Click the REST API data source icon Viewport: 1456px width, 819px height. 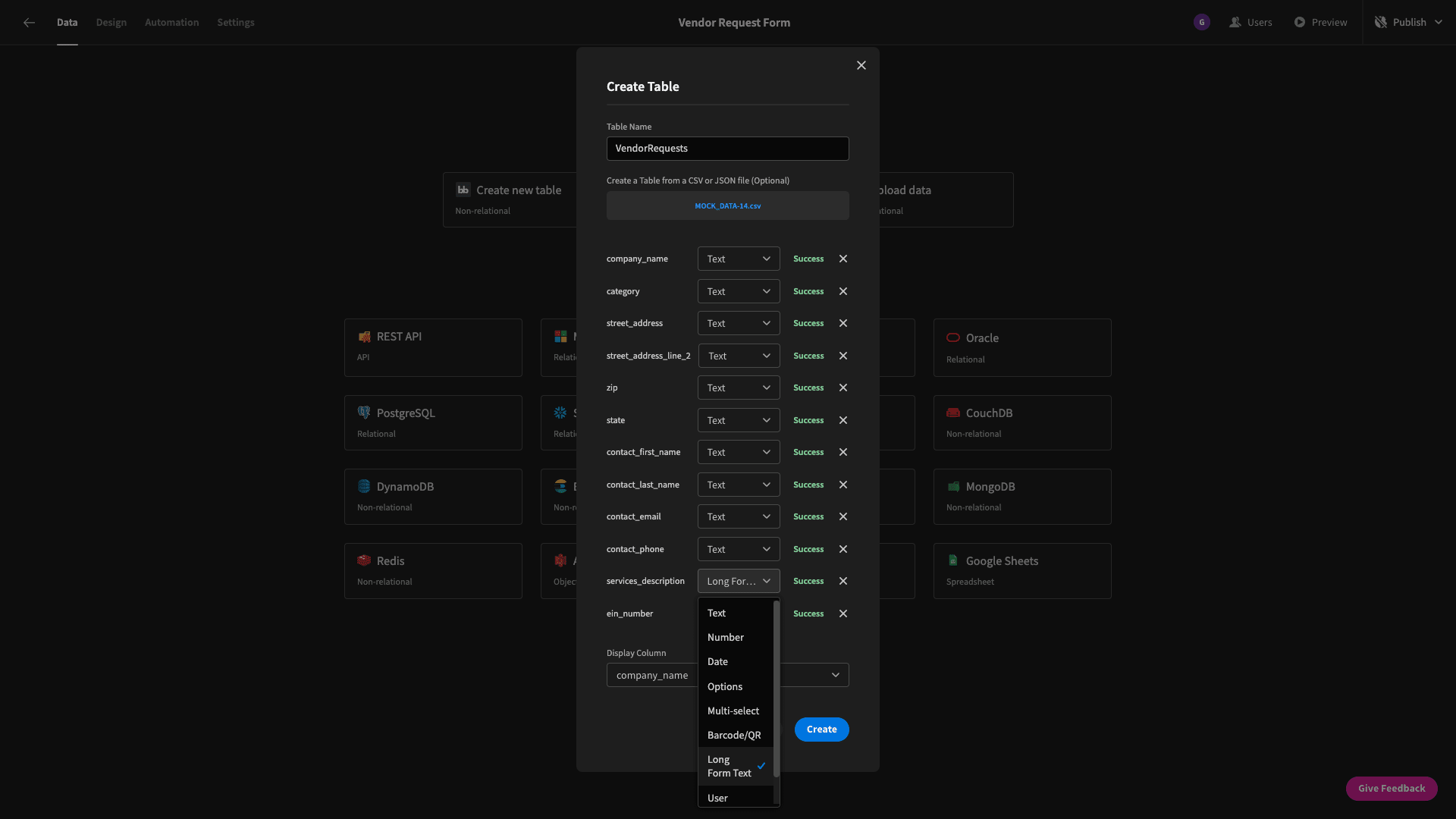(x=364, y=337)
